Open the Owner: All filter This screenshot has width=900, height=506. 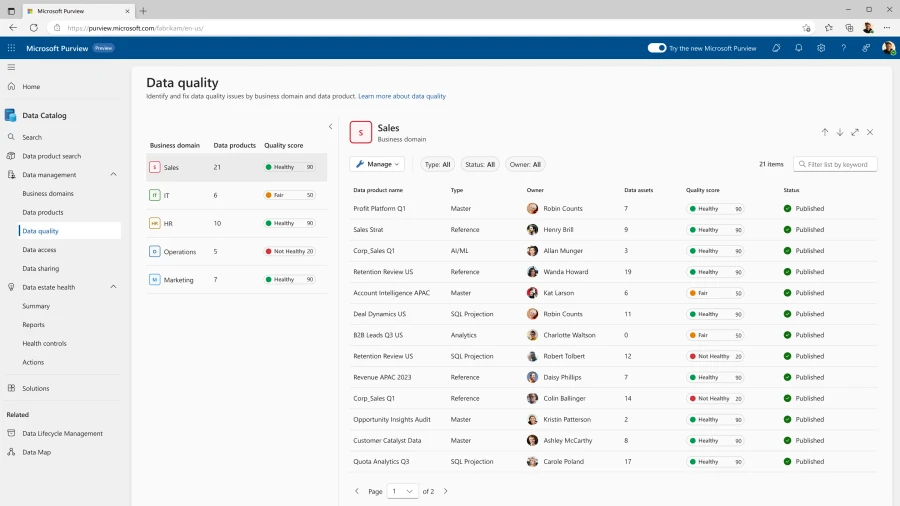(525, 165)
